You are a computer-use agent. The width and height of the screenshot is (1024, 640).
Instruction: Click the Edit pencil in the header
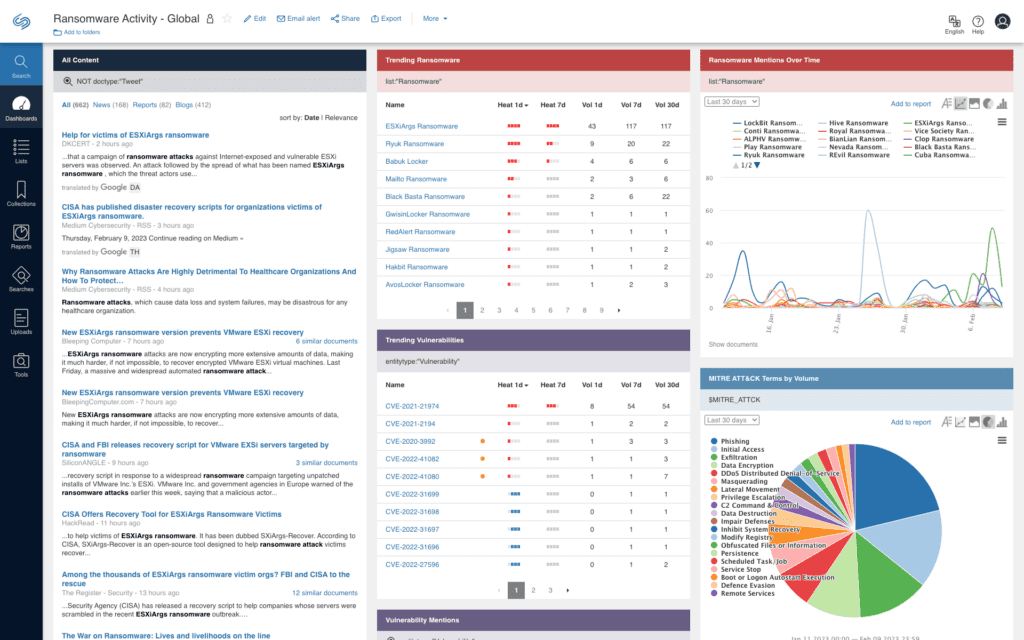[255, 19]
